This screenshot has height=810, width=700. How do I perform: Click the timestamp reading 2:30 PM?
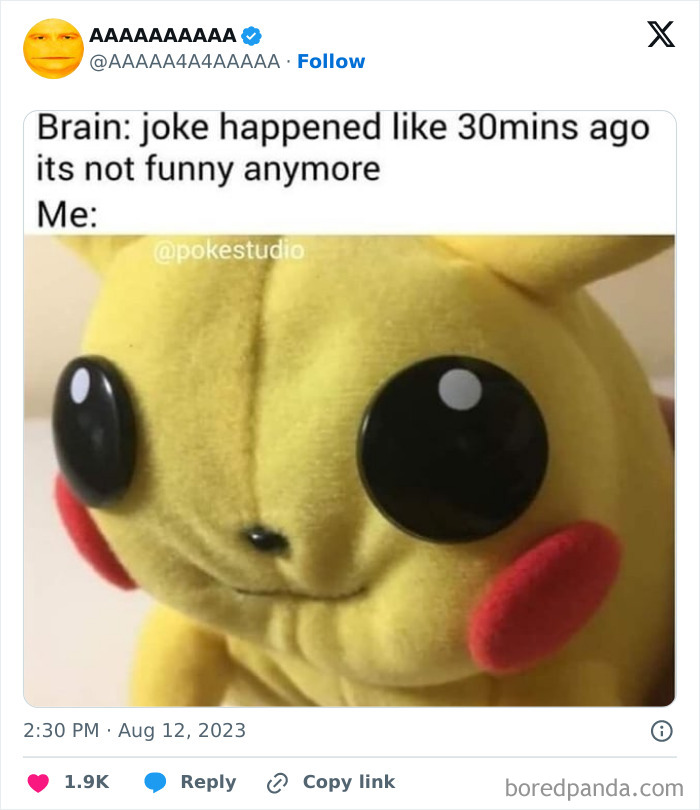tap(63, 732)
